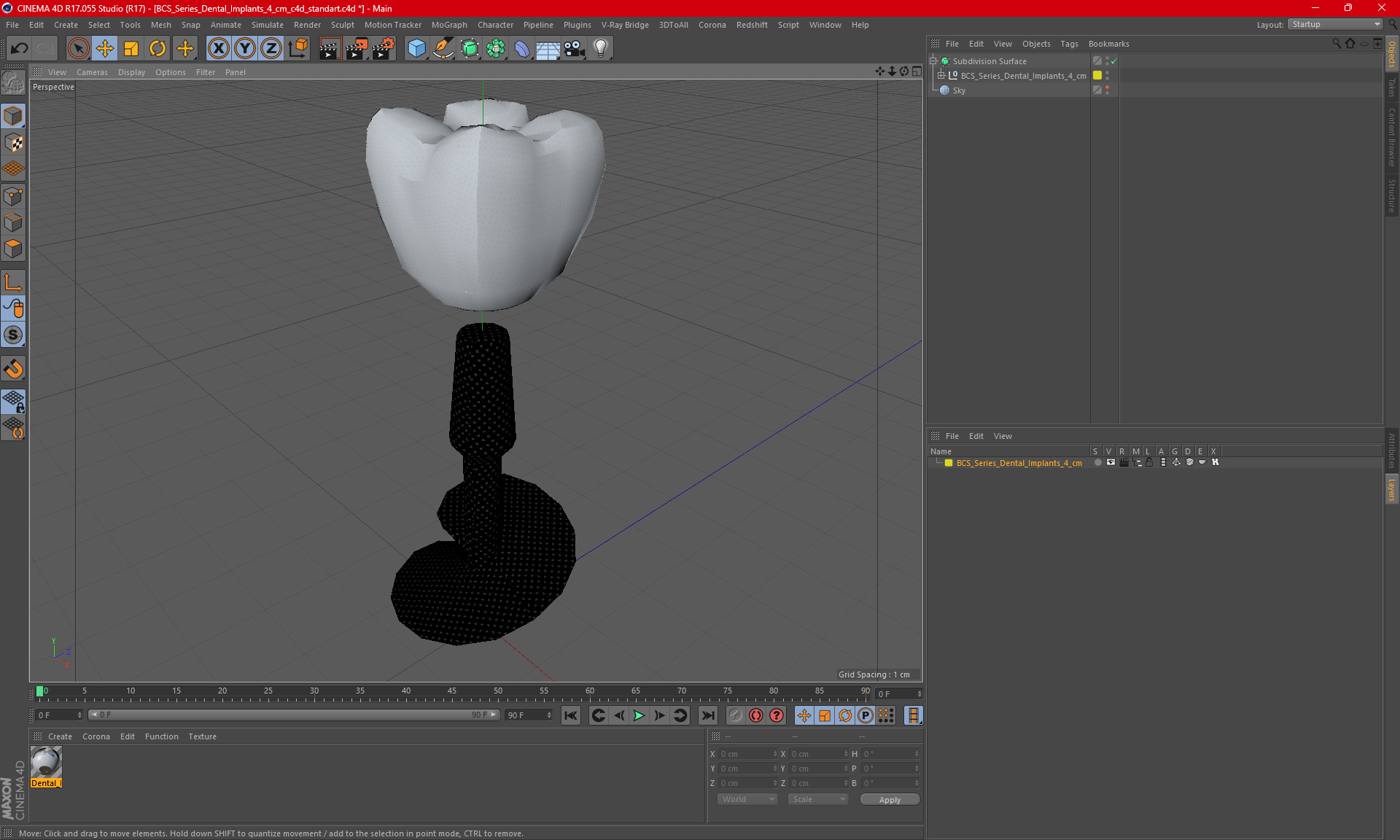
Task: Go to the start of animation
Action: pos(571,715)
